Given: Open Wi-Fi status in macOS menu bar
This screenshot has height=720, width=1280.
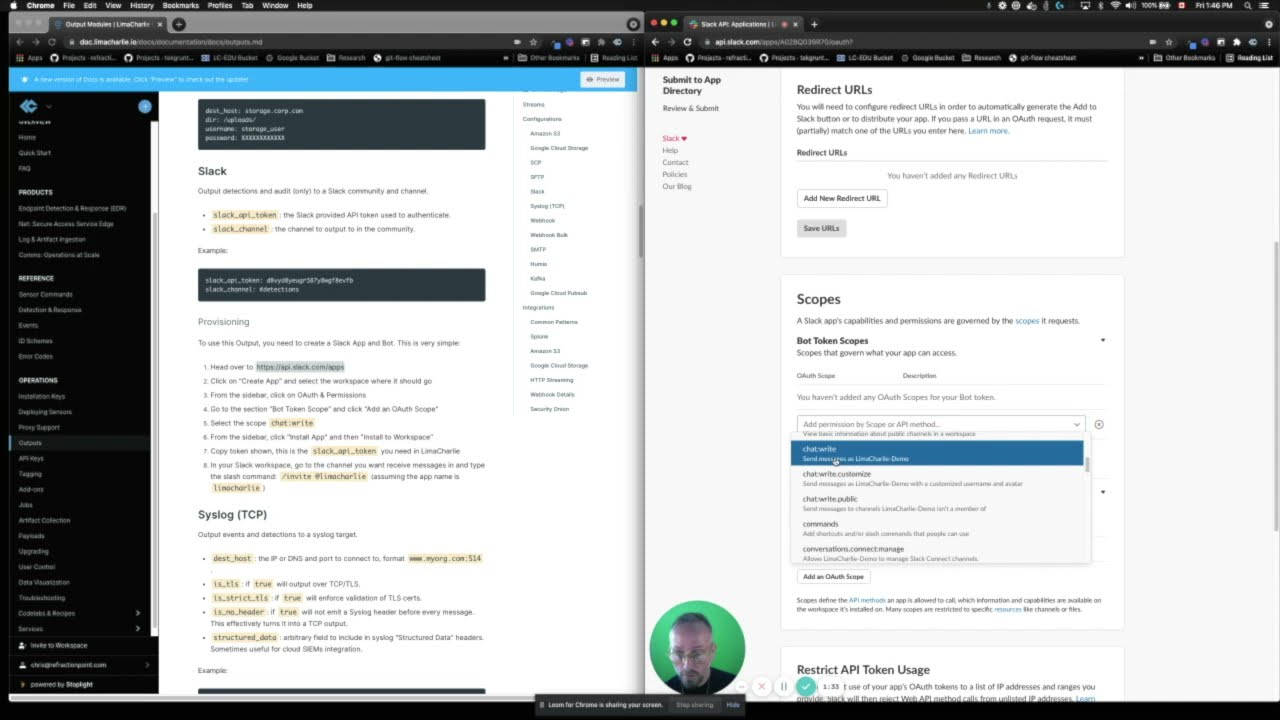Looking at the screenshot, I should [x=1114, y=5].
